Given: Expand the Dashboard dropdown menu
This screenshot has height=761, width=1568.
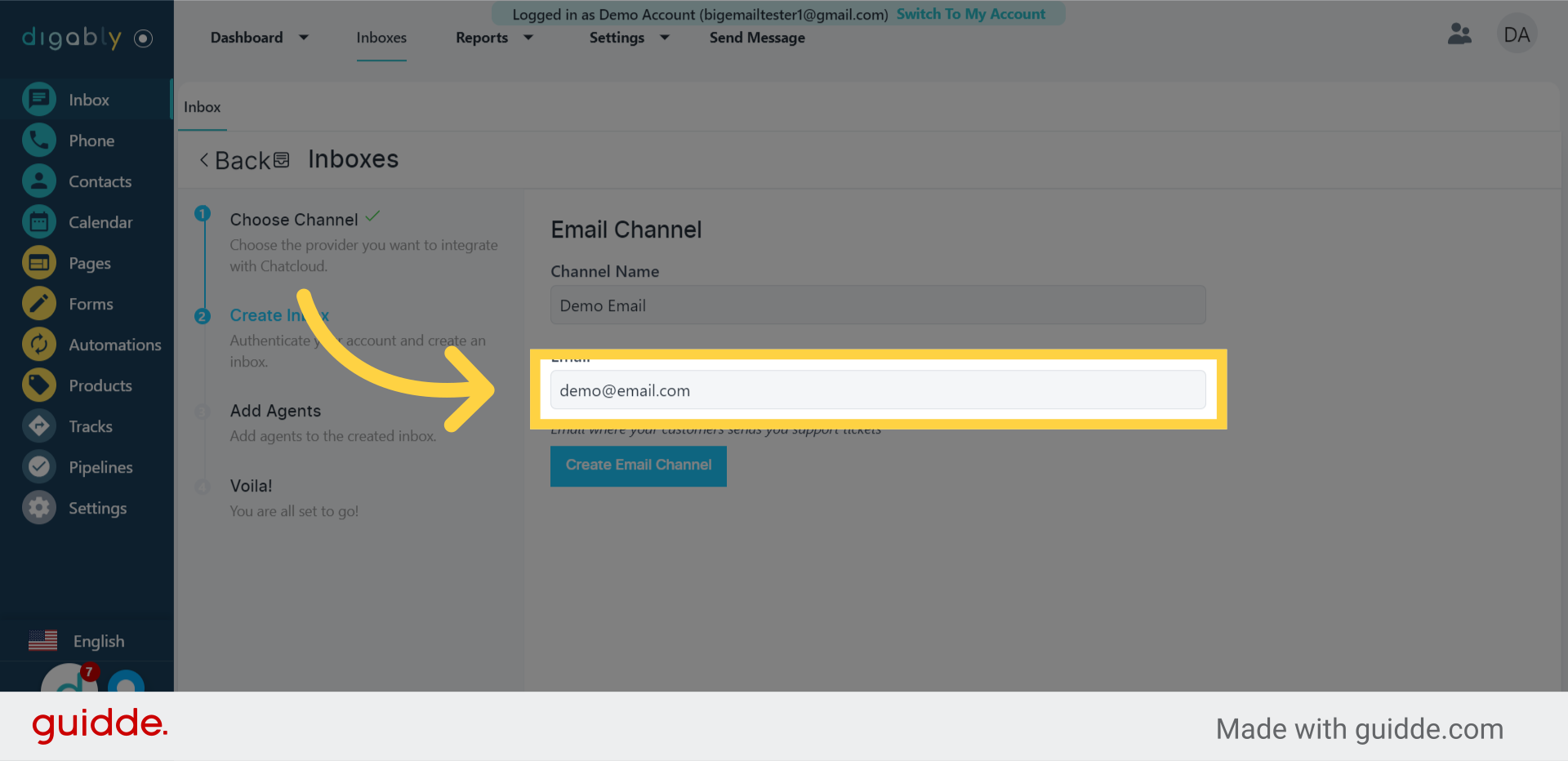Looking at the screenshot, I should tap(259, 38).
